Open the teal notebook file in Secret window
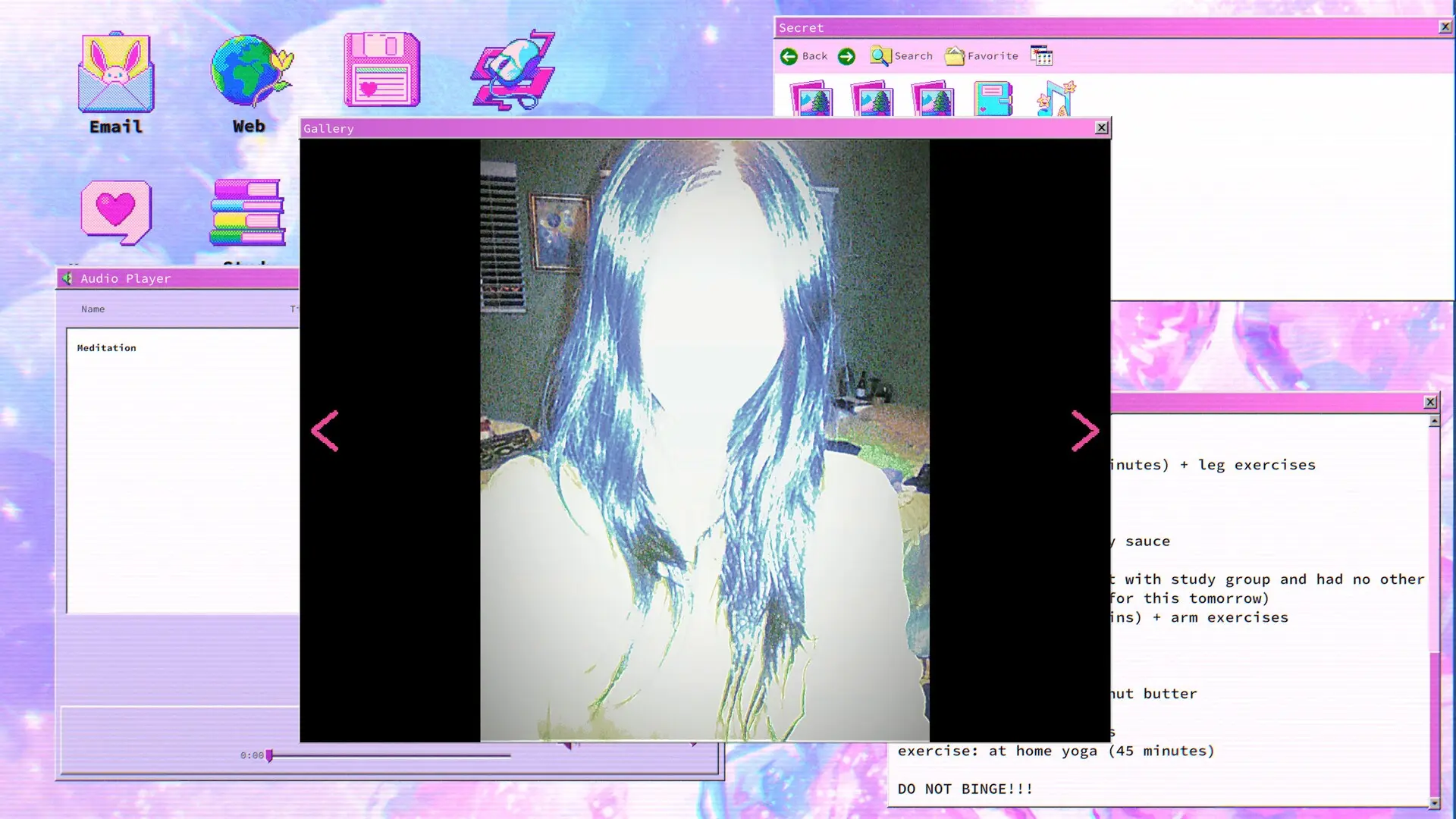1456x819 pixels. point(993,99)
